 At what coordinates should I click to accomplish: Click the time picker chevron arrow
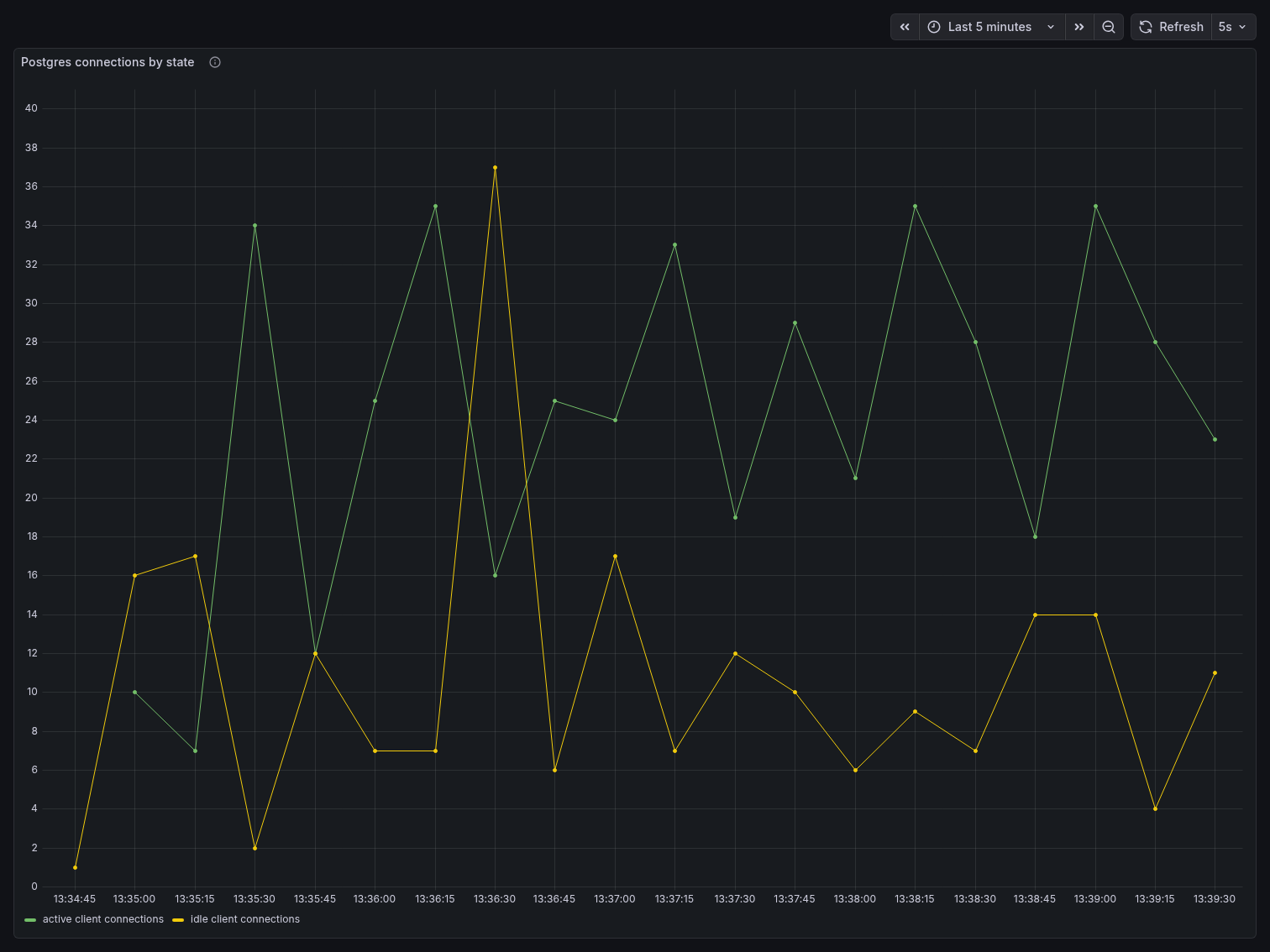coord(1051,27)
